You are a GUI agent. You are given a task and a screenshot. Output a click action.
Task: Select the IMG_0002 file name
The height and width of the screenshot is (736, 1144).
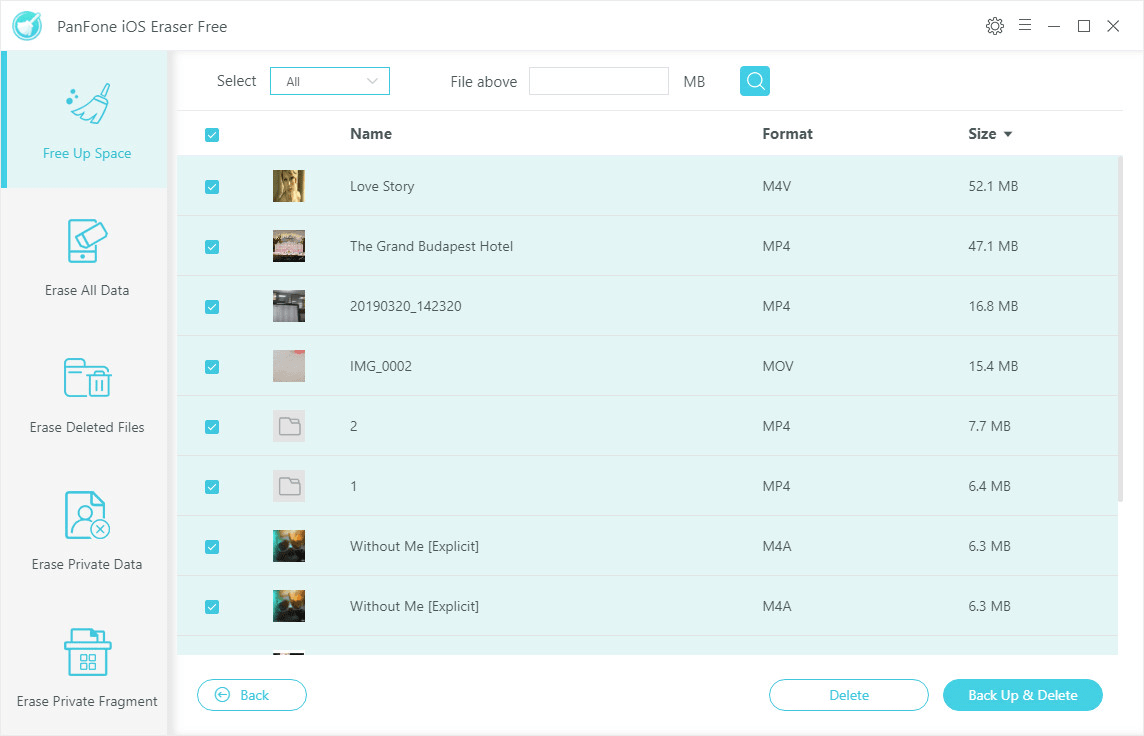coord(381,366)
